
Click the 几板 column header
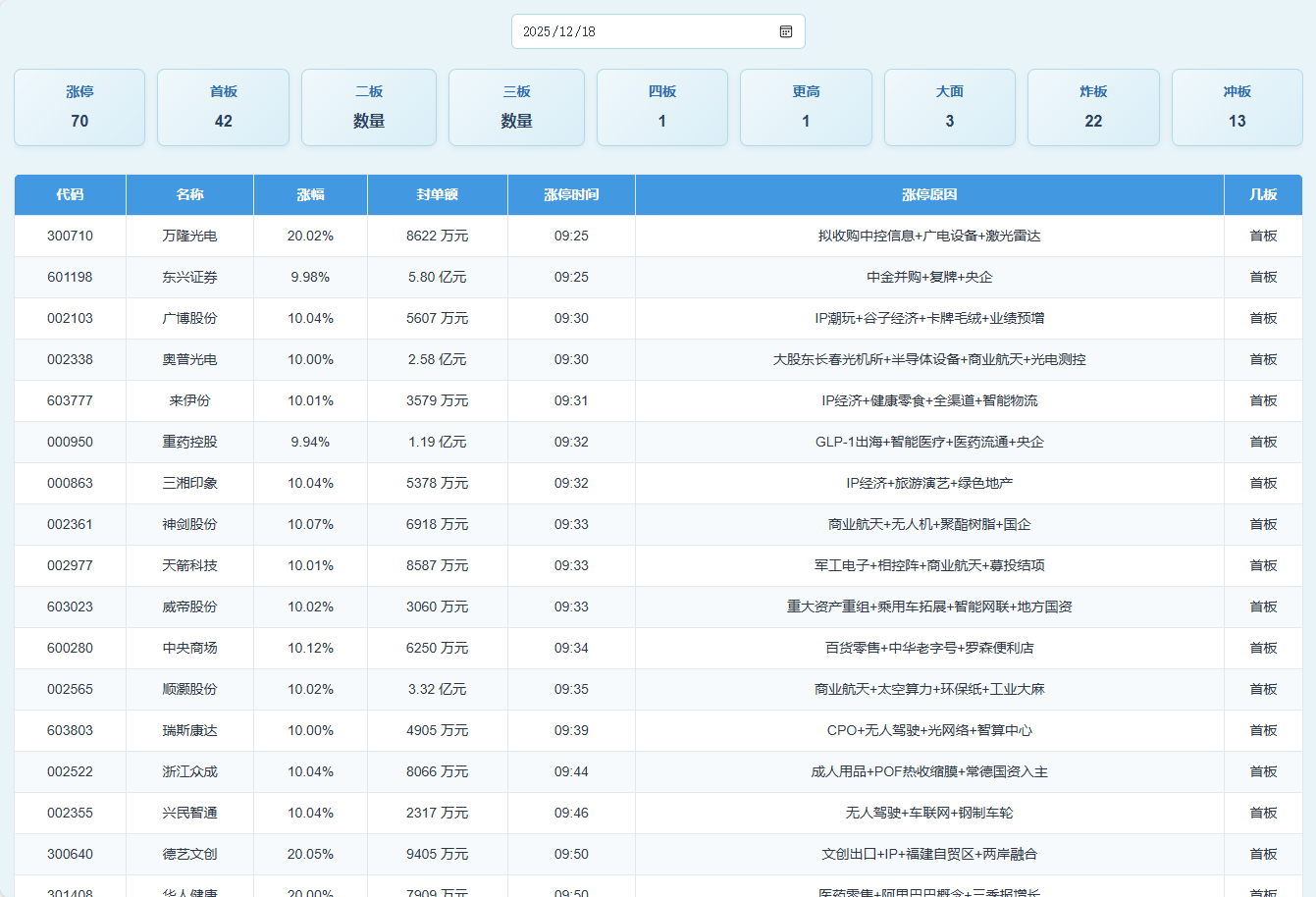1263,194
